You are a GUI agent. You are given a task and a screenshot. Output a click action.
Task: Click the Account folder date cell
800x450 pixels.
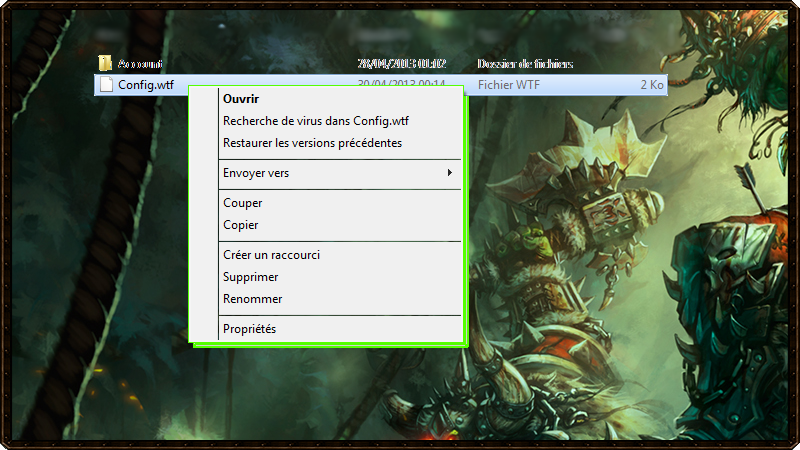coord(402,64)
